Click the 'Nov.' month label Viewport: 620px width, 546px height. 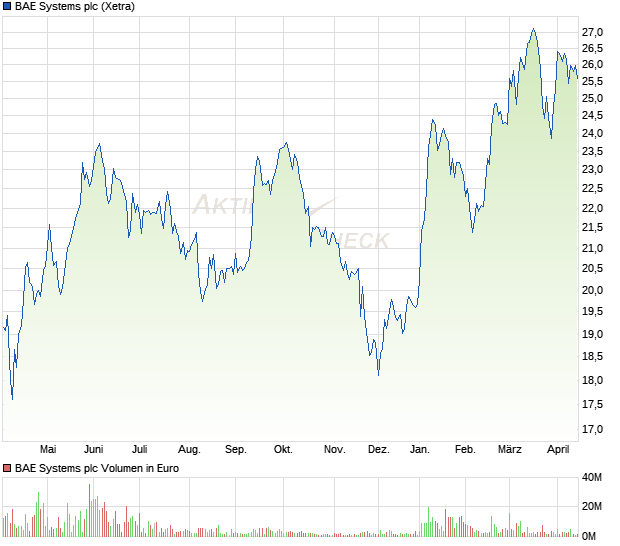click(335, 450)
